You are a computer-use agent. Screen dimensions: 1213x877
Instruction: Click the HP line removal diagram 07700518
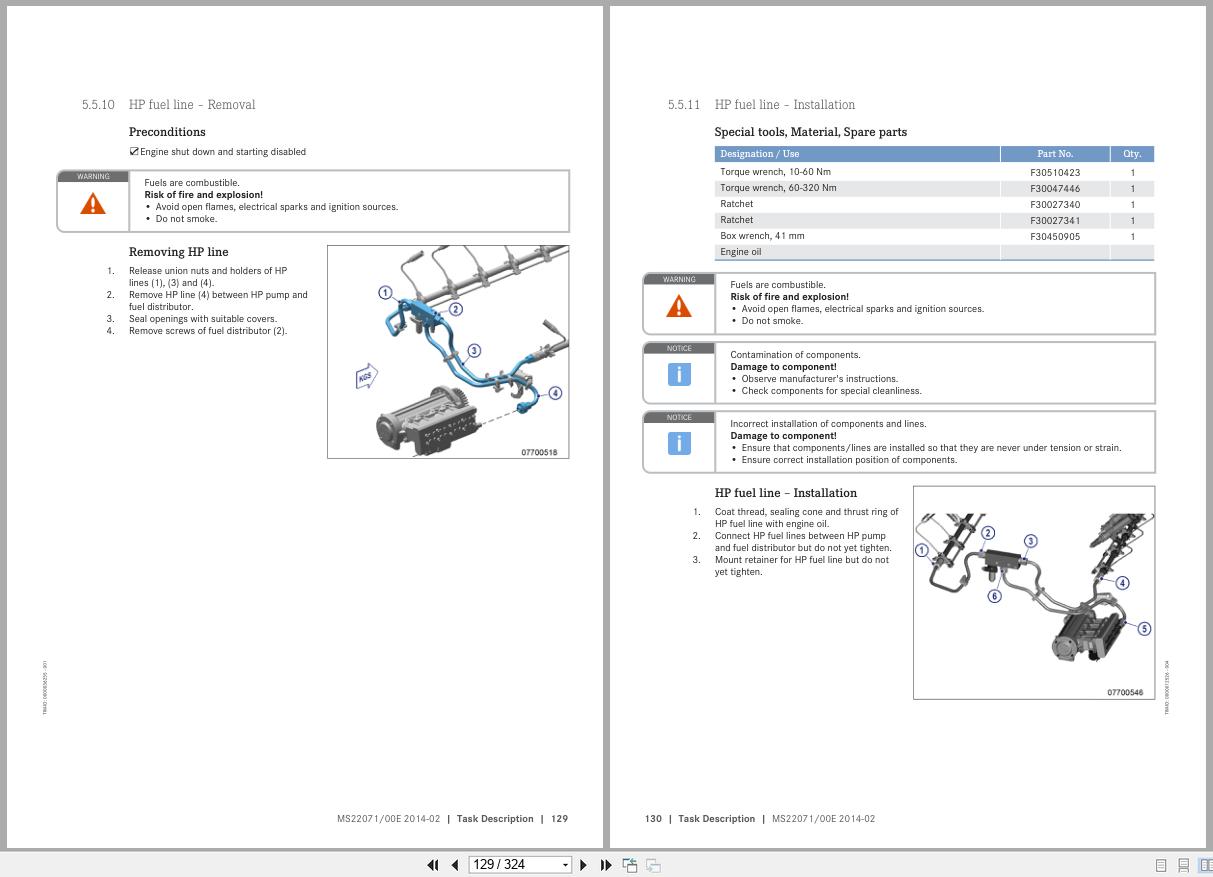coord(448,352)
